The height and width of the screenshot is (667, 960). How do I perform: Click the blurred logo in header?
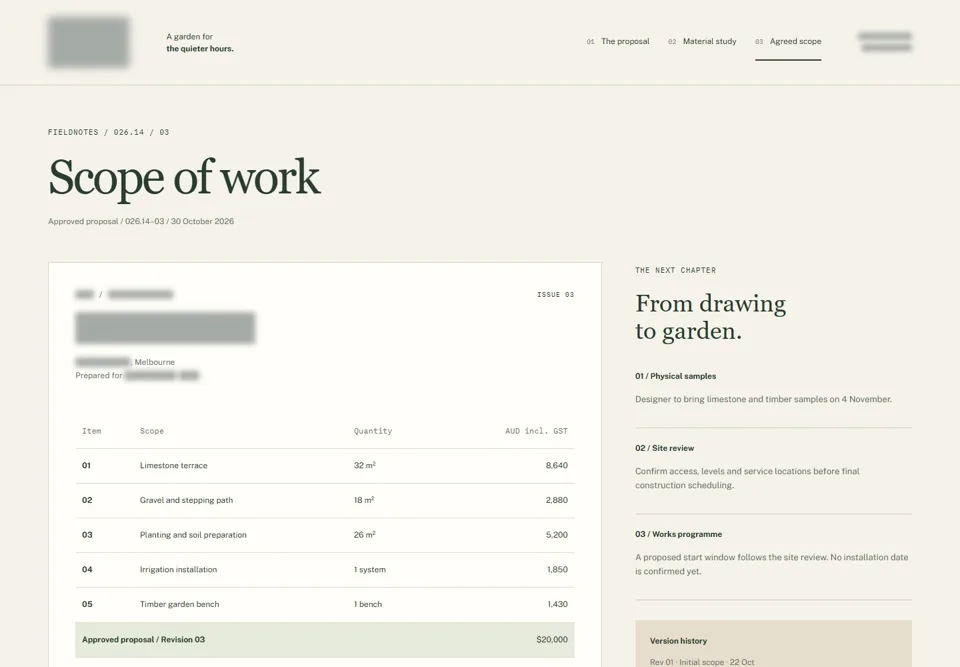coord(89,42)
